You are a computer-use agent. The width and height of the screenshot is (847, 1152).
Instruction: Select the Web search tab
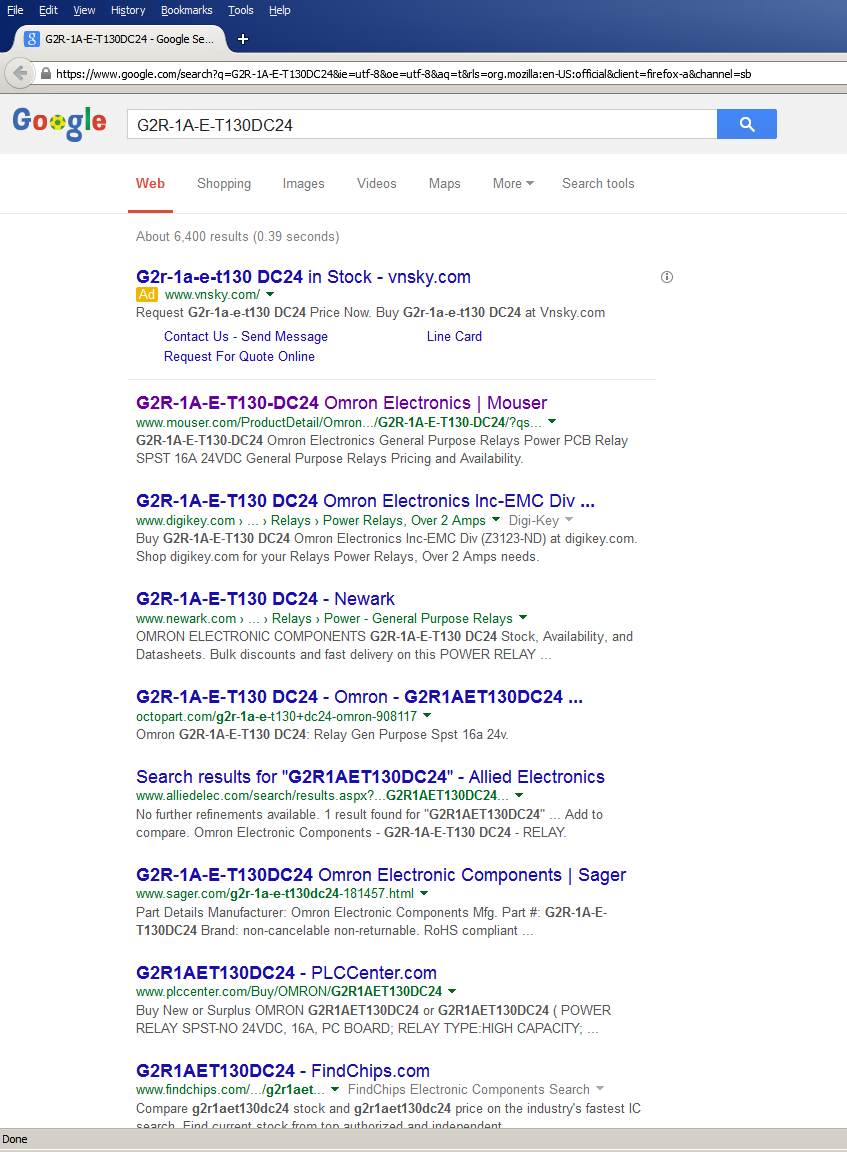(150, 184)
